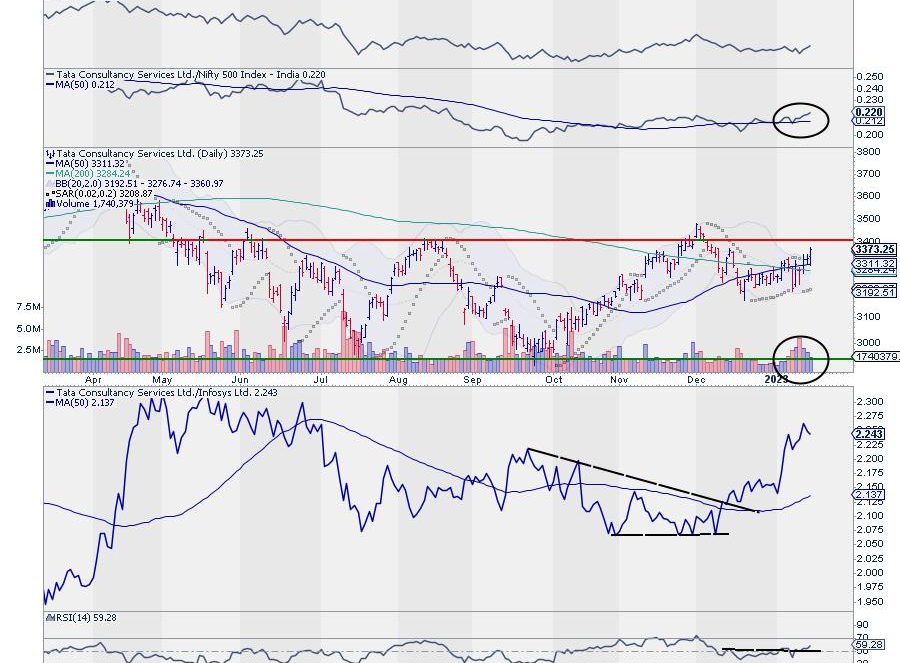Select the 'May' month label on time axis
The width and height of the screenshot is (900, 663).
[162, 379]
